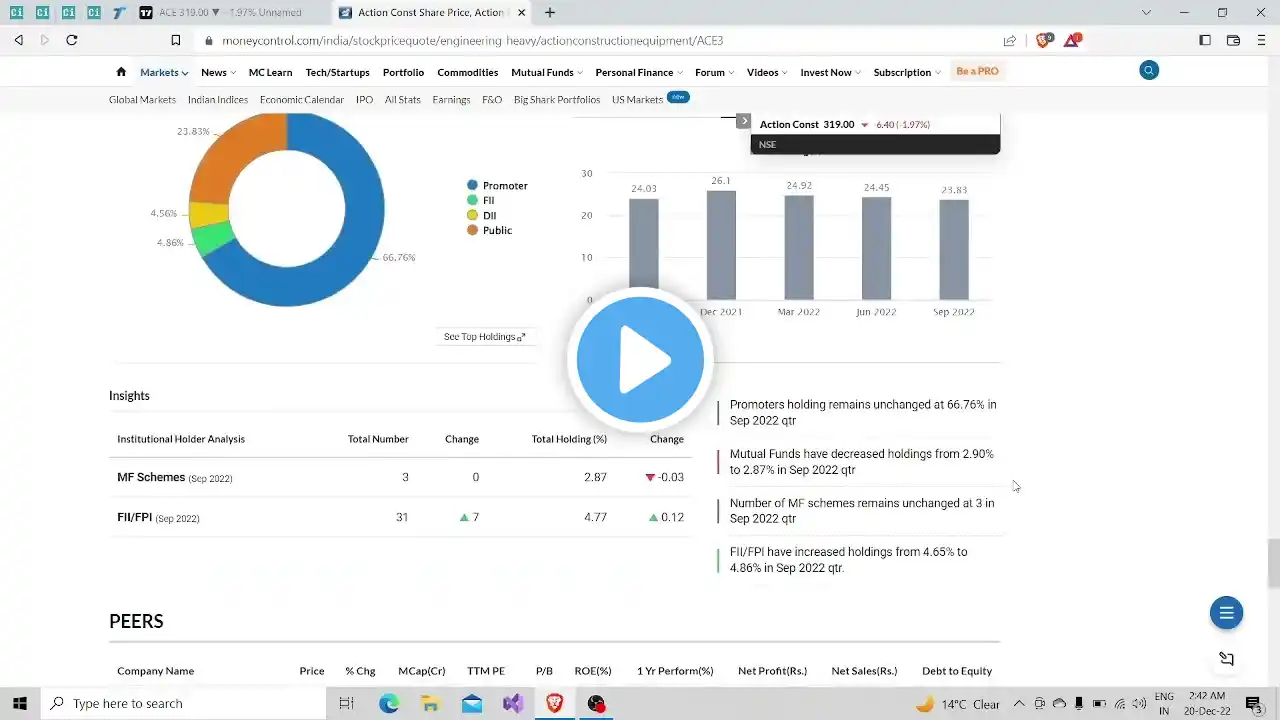Open the browser sidebar panel icon

click(1205, 40)
